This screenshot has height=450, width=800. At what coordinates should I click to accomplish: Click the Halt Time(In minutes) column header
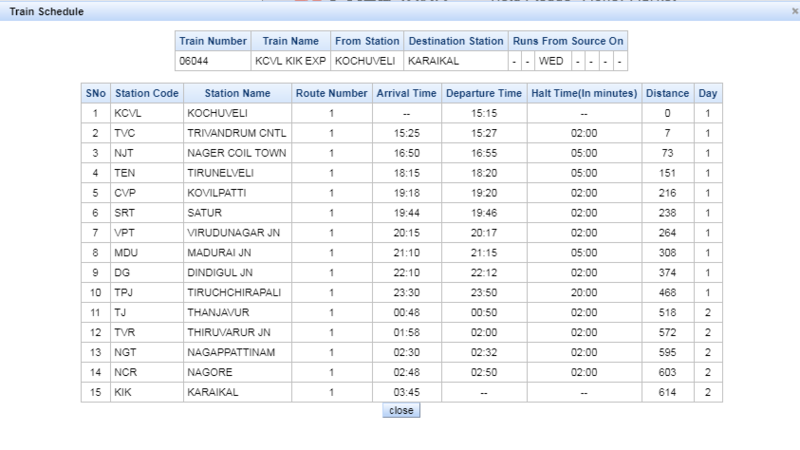[584, 93]
